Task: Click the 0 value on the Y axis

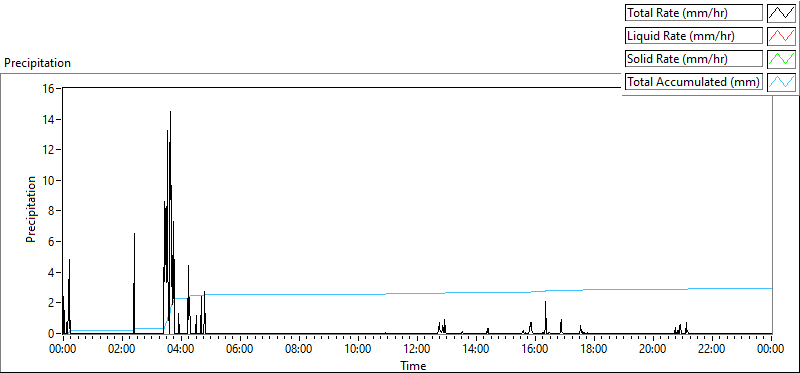Action: tap(52, 334)
